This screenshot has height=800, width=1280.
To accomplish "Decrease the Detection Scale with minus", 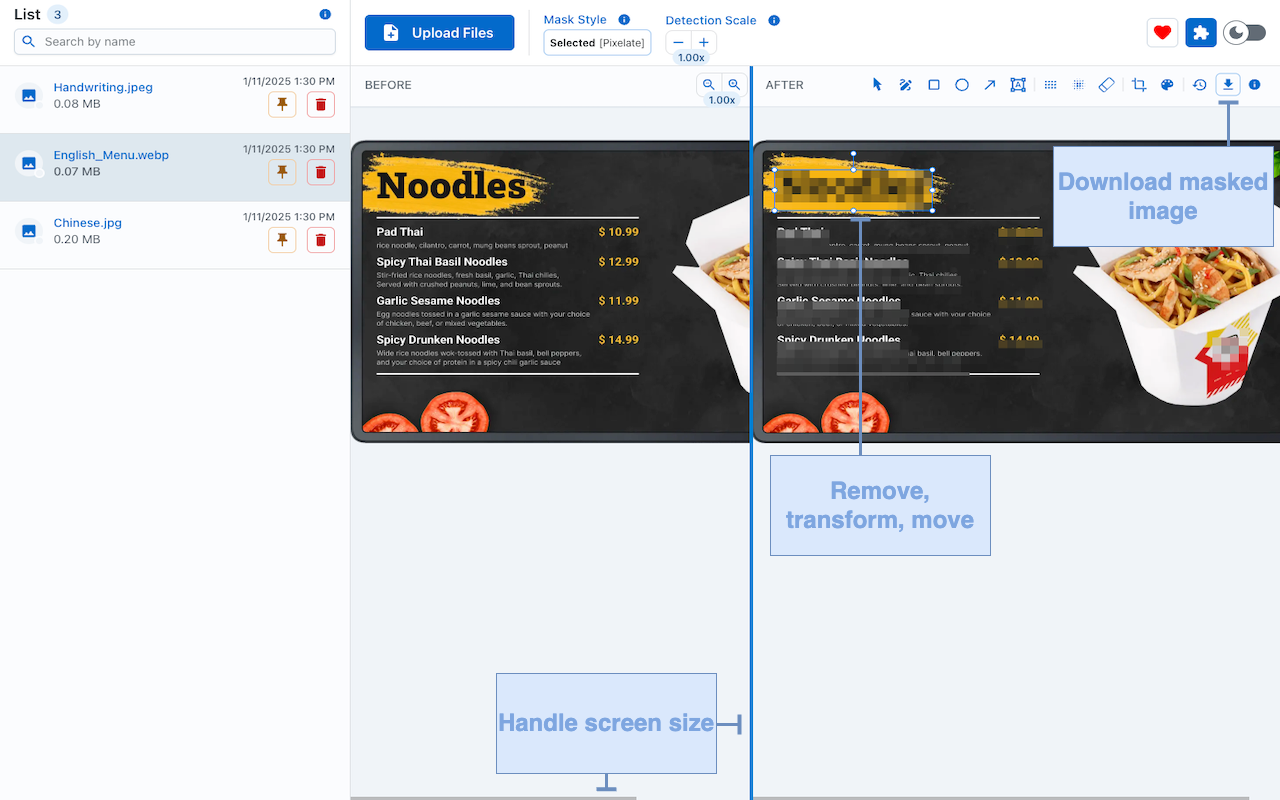I will point(678,43).
